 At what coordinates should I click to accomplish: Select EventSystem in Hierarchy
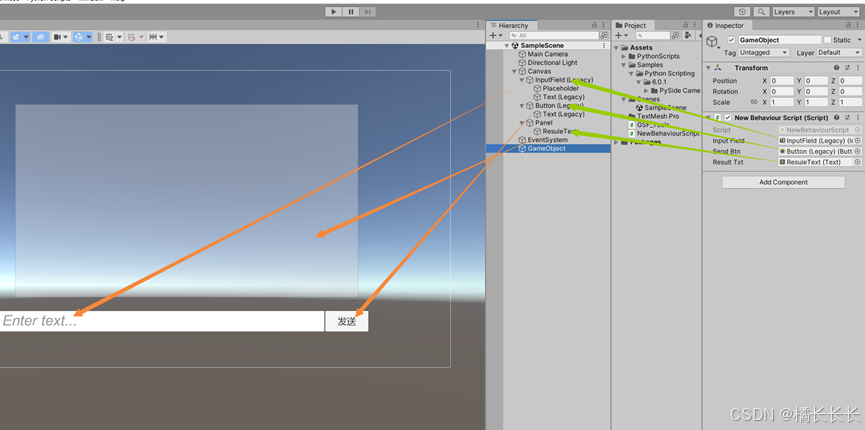[547, 140]
